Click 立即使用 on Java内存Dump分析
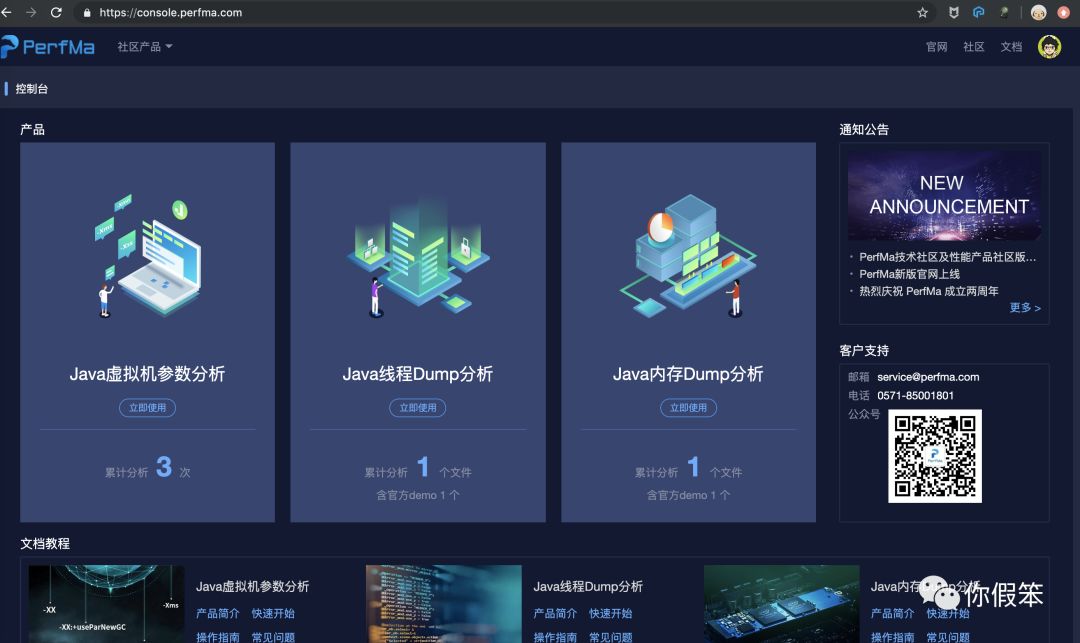Screen dimensions: 1080x643 [x=688, y=407]
